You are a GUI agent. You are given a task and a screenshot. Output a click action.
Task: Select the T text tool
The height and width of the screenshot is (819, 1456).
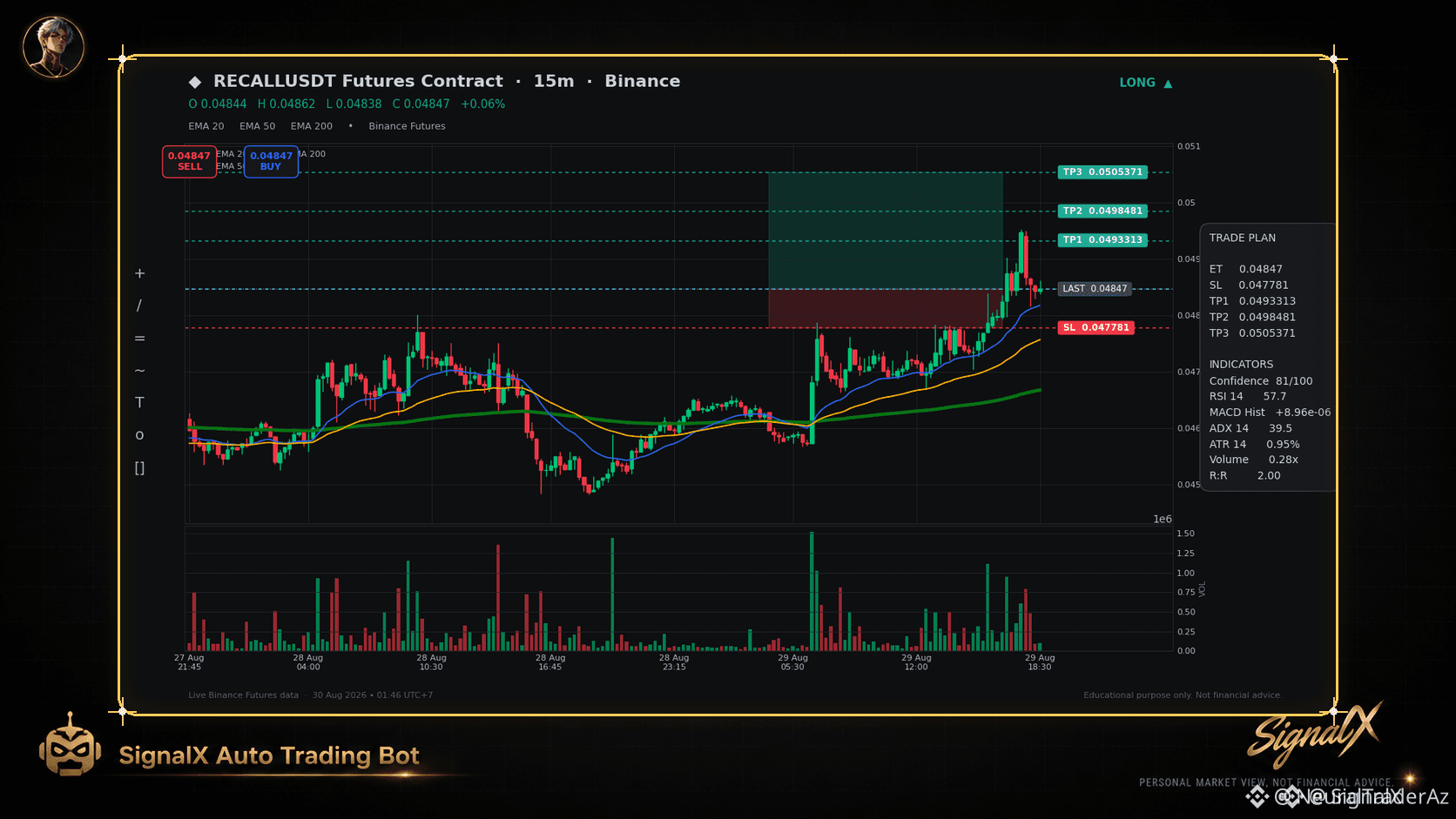point(139,402)
